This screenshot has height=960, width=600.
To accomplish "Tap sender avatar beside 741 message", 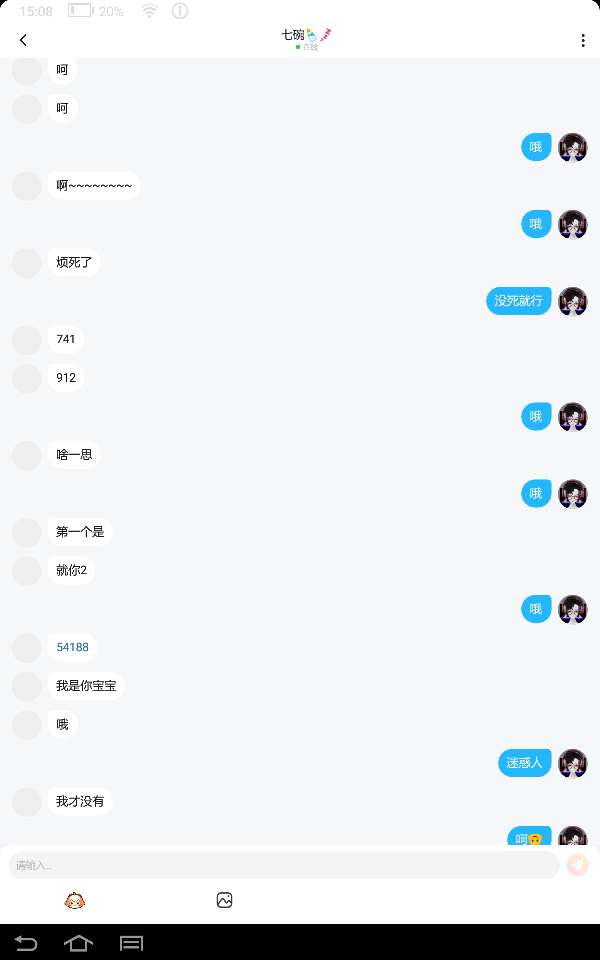I will (x=27, y=340).
